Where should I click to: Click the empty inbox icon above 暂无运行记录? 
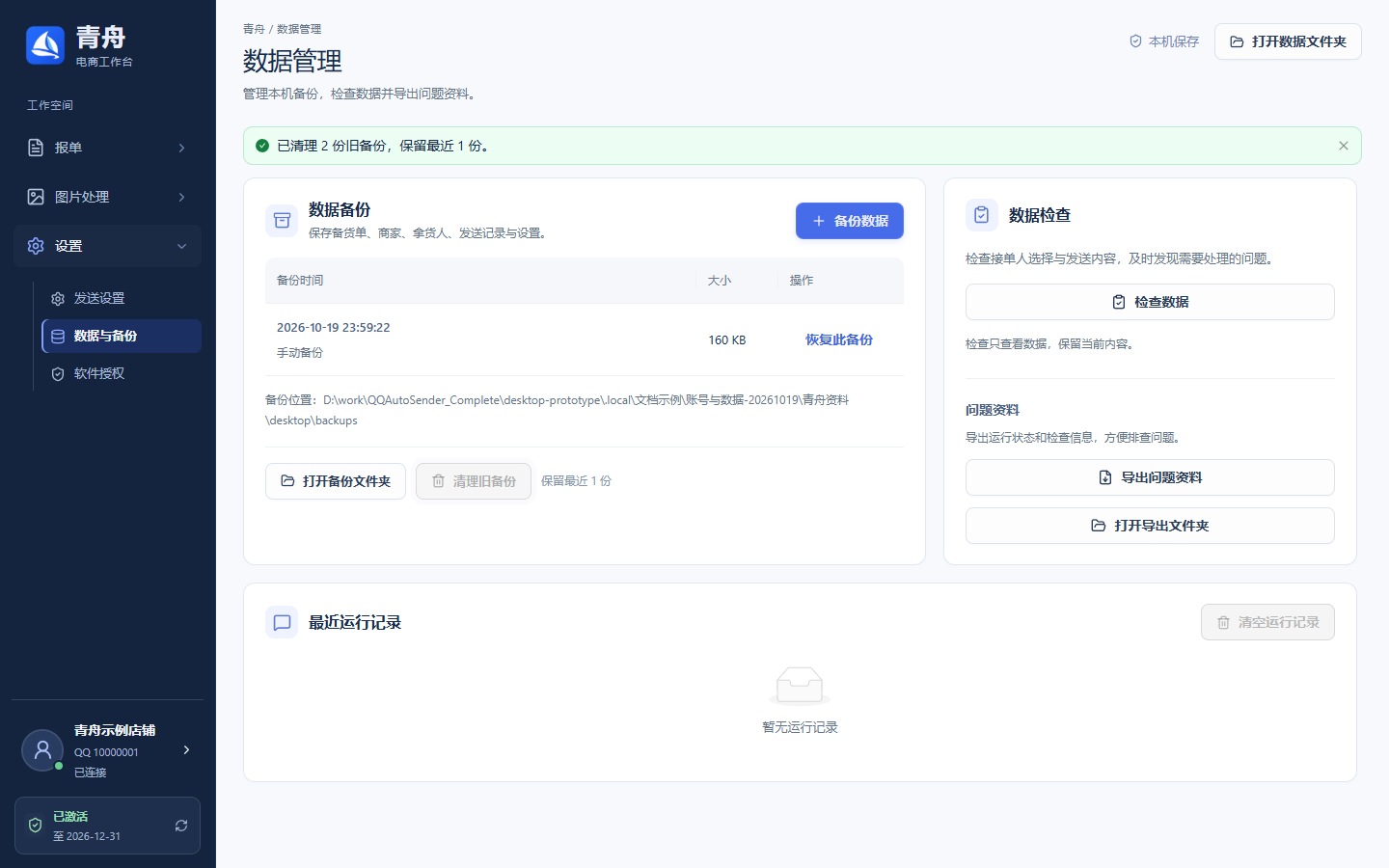point(800,687)
